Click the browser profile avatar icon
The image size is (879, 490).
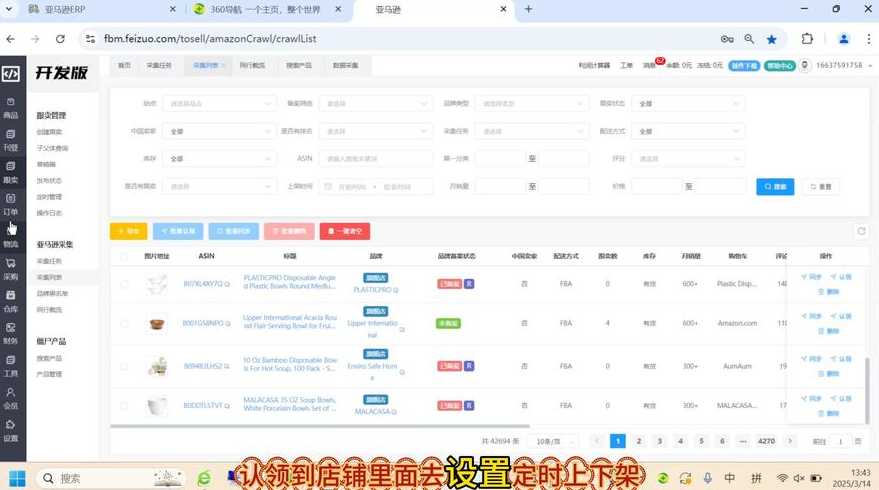(x=843, y=39)
